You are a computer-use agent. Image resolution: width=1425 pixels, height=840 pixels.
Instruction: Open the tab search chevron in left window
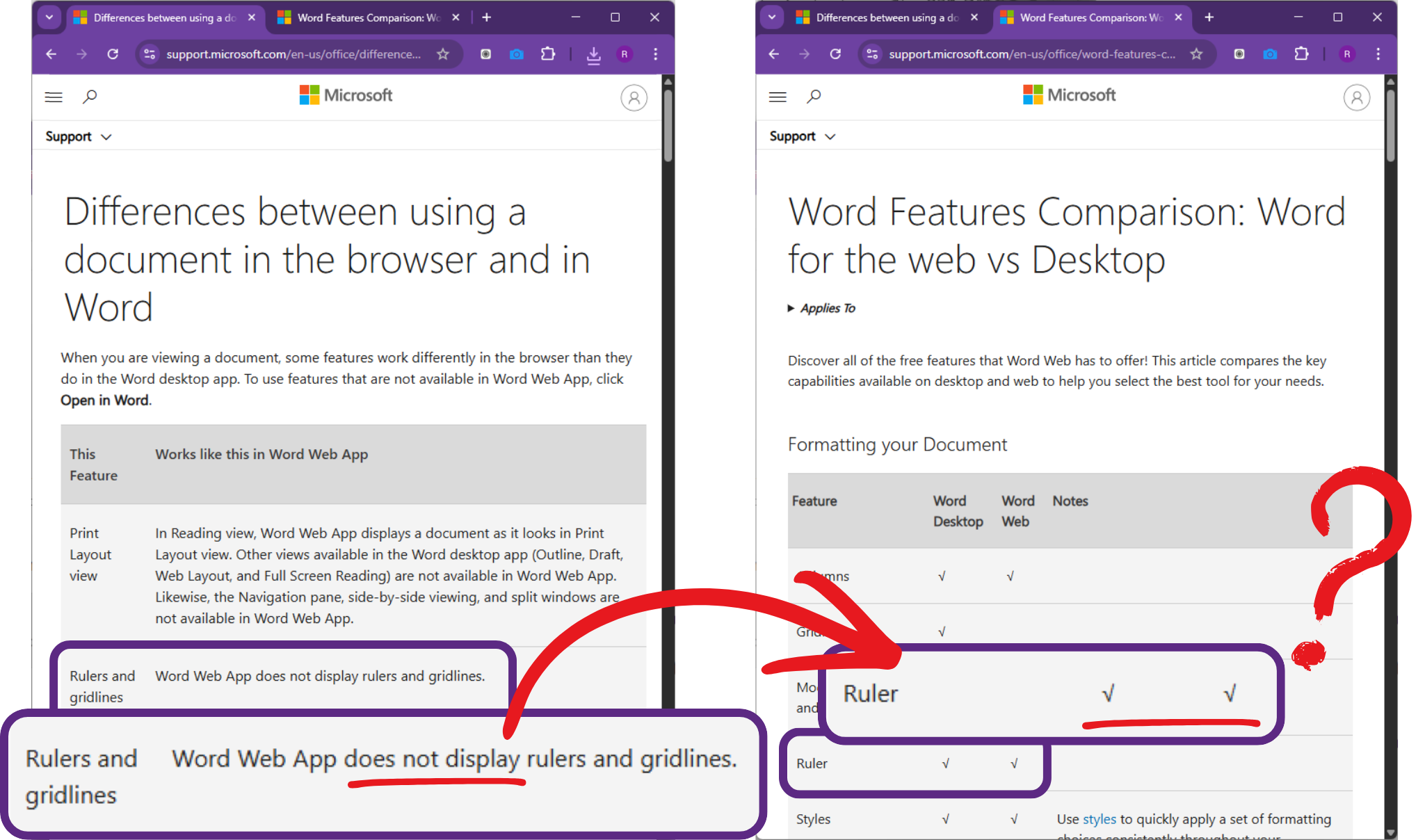tap(49, 17)
